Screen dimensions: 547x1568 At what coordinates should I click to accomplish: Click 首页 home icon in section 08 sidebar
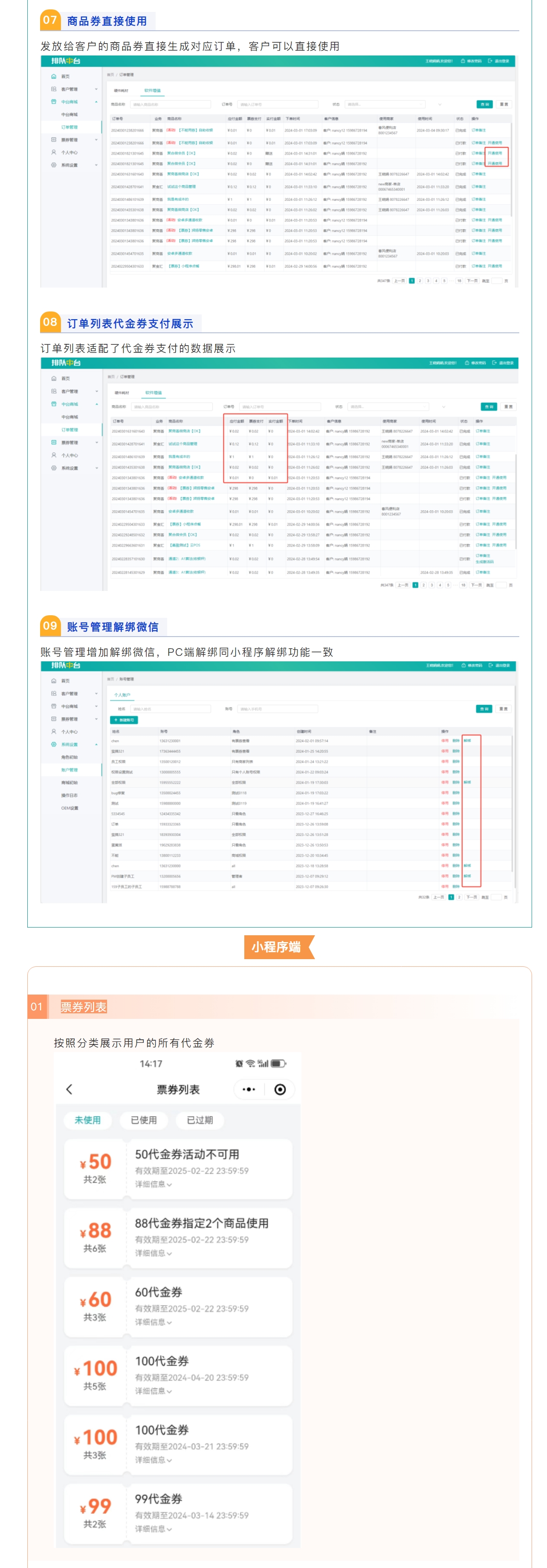tap(54, 378)
